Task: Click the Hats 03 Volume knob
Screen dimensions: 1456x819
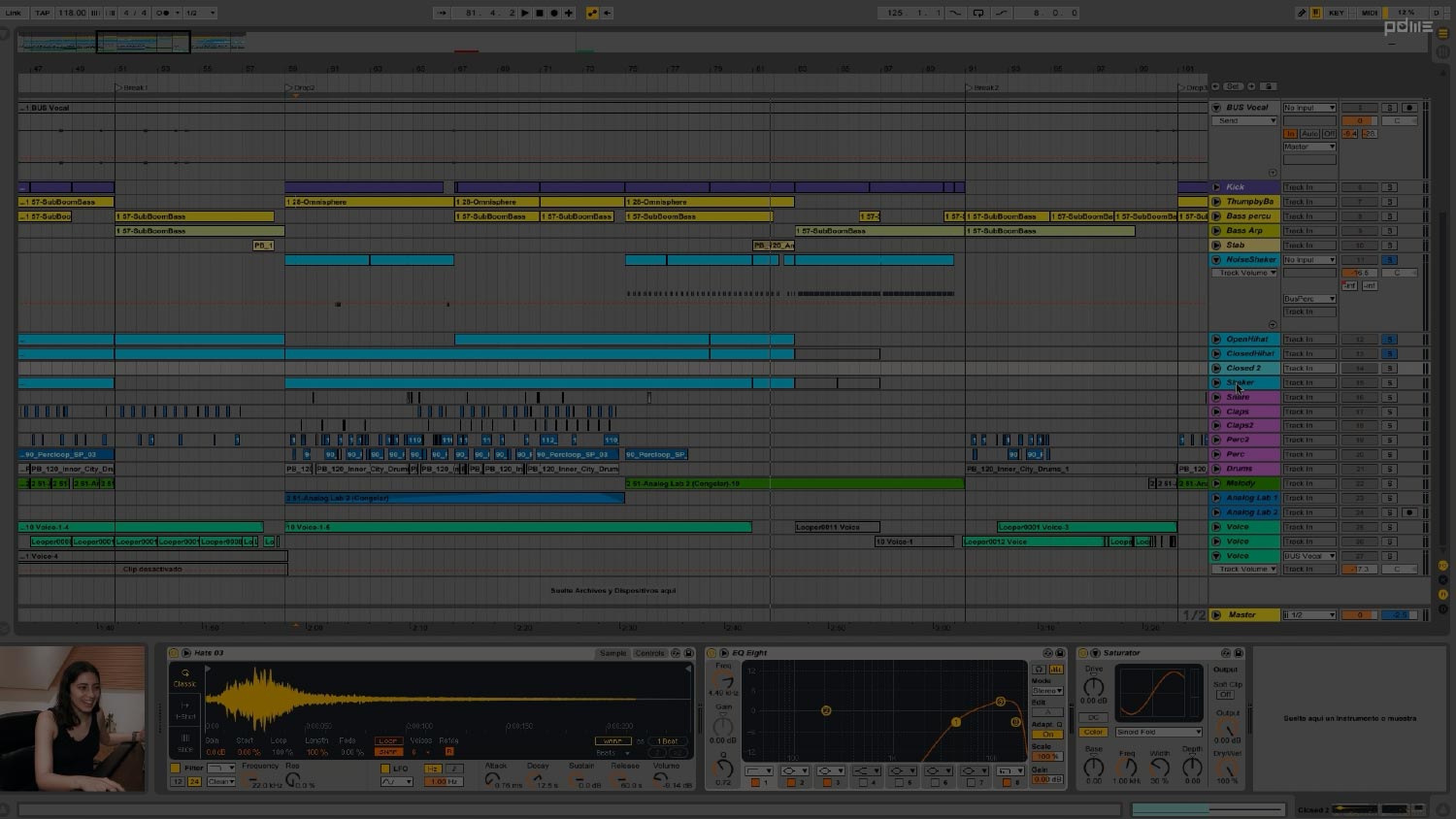Action: (x=662, y=778)
